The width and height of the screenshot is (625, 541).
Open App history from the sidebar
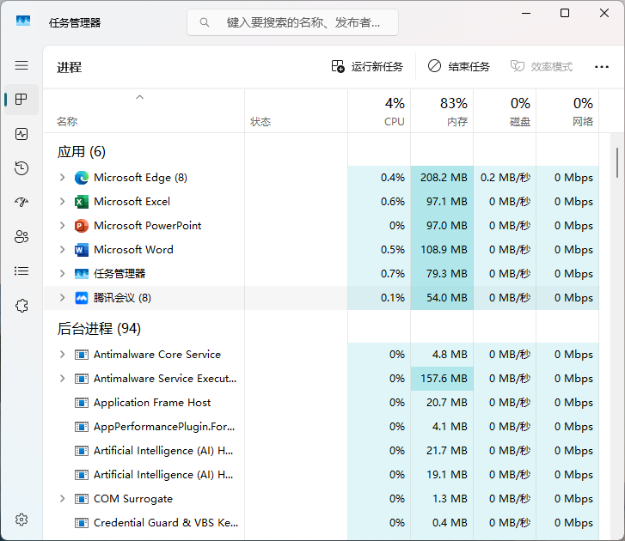(21, 168)
